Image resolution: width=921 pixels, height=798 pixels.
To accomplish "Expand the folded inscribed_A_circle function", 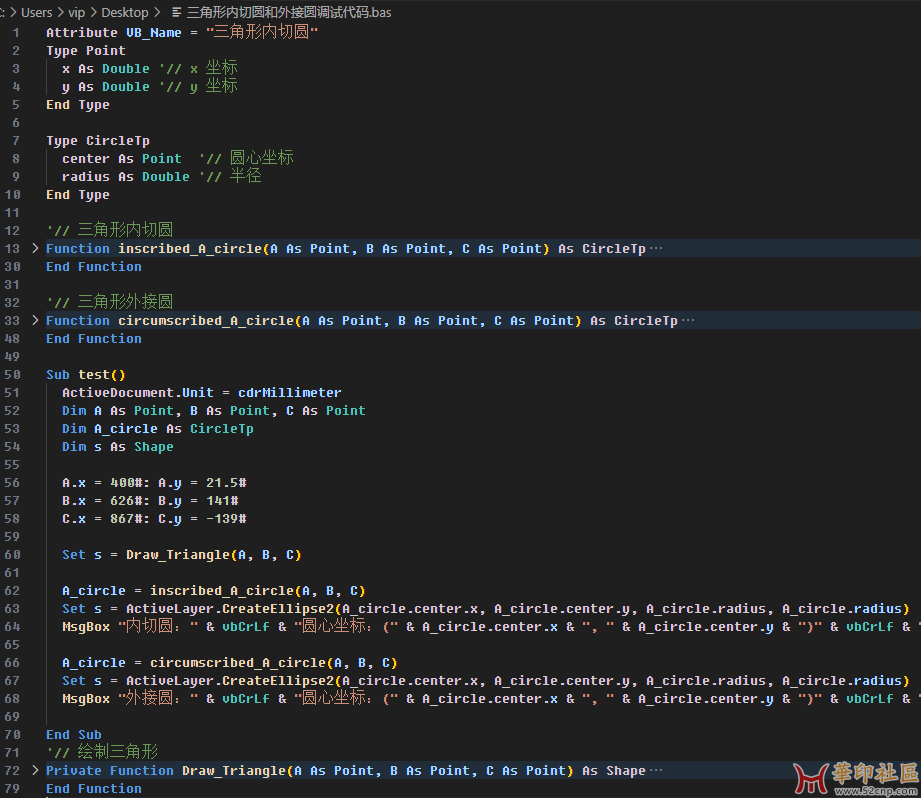I will [x=36, y=249].
